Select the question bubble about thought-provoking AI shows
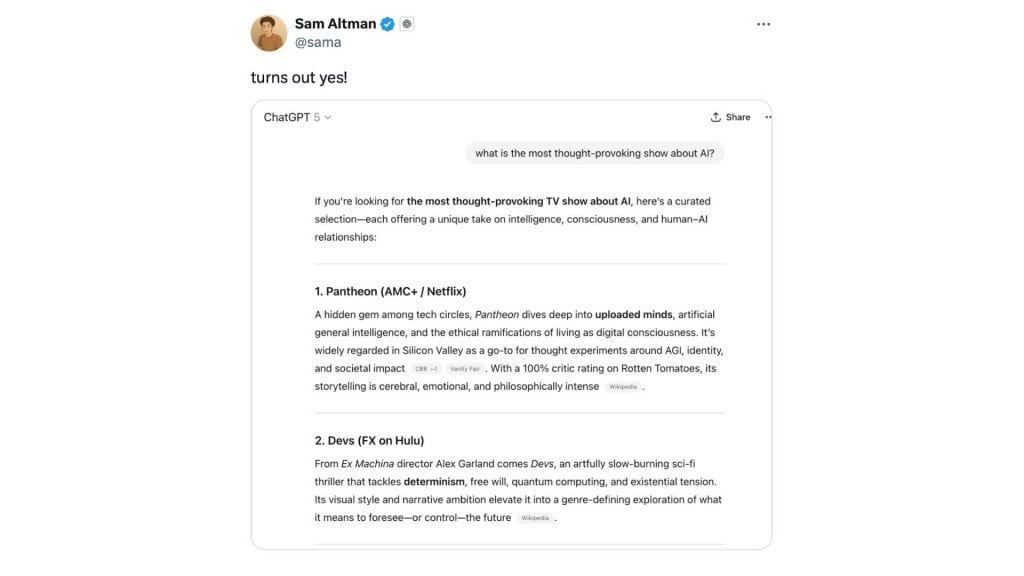 (x=595, y=153)
